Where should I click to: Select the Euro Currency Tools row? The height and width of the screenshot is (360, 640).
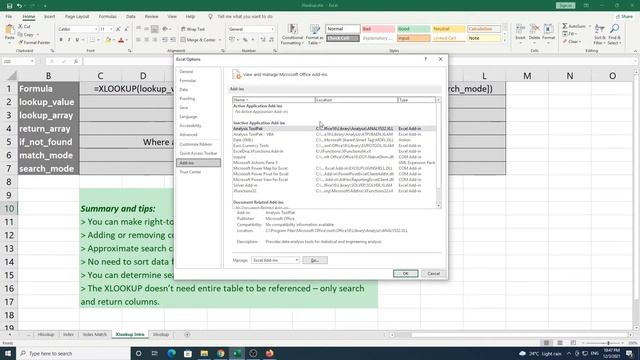(x=334, y=146)
